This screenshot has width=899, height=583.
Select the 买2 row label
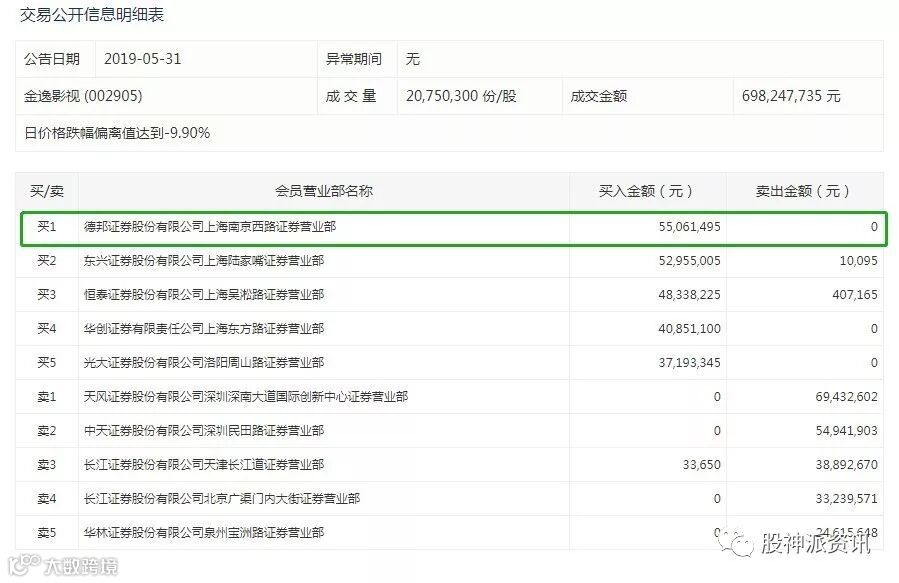pos(47,261)
